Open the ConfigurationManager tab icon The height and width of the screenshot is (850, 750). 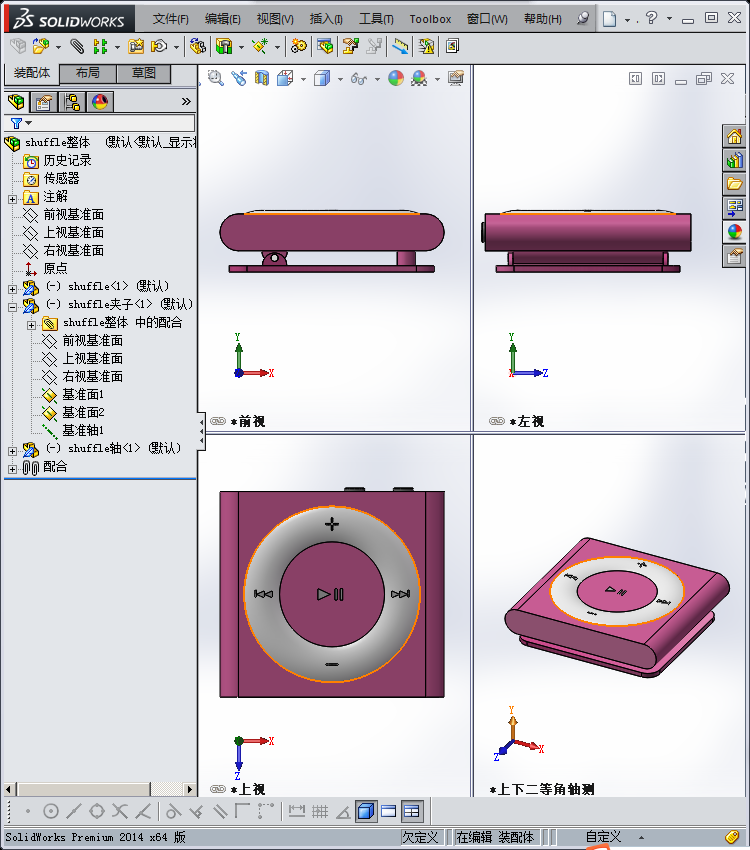tap(72, 102)
